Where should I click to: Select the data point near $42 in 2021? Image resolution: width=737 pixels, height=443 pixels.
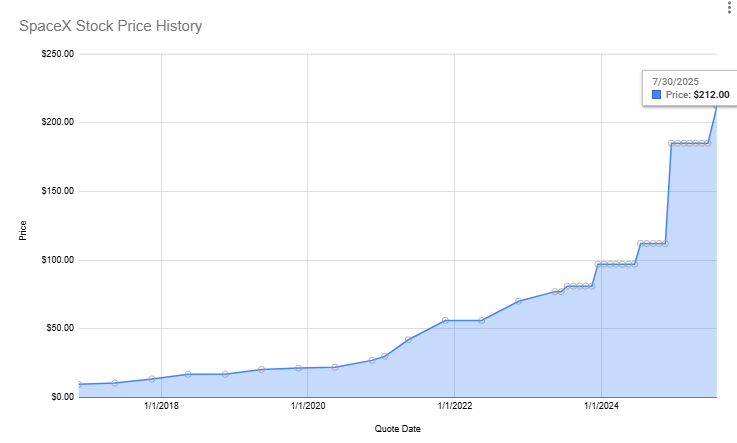[408, 340]
